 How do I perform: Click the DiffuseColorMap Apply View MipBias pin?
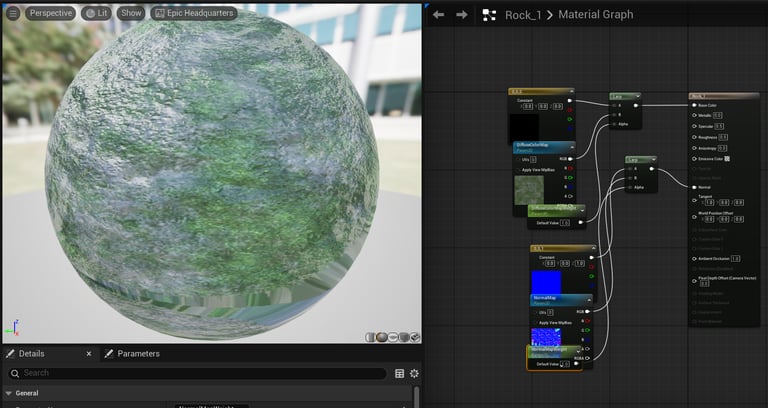[518, 170]
